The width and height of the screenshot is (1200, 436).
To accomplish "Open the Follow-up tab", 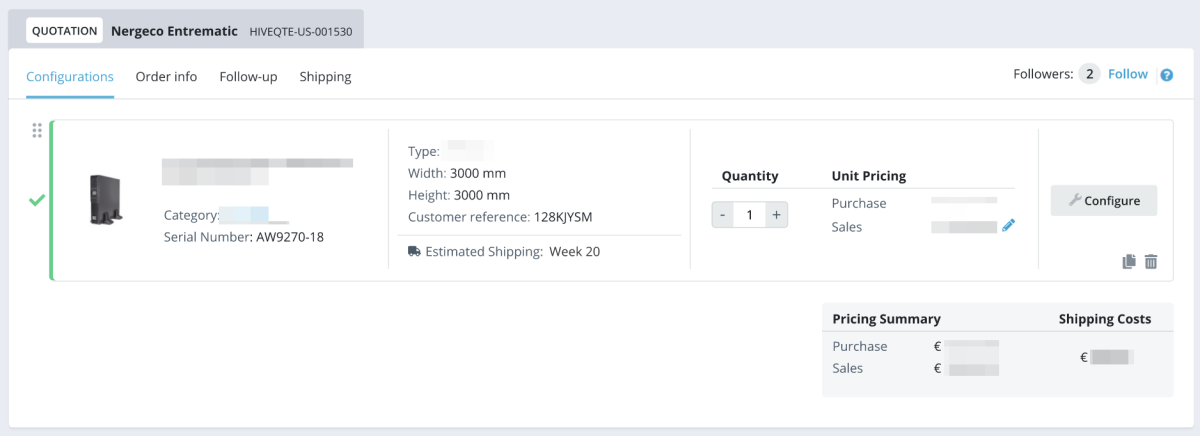I will 248,76.
